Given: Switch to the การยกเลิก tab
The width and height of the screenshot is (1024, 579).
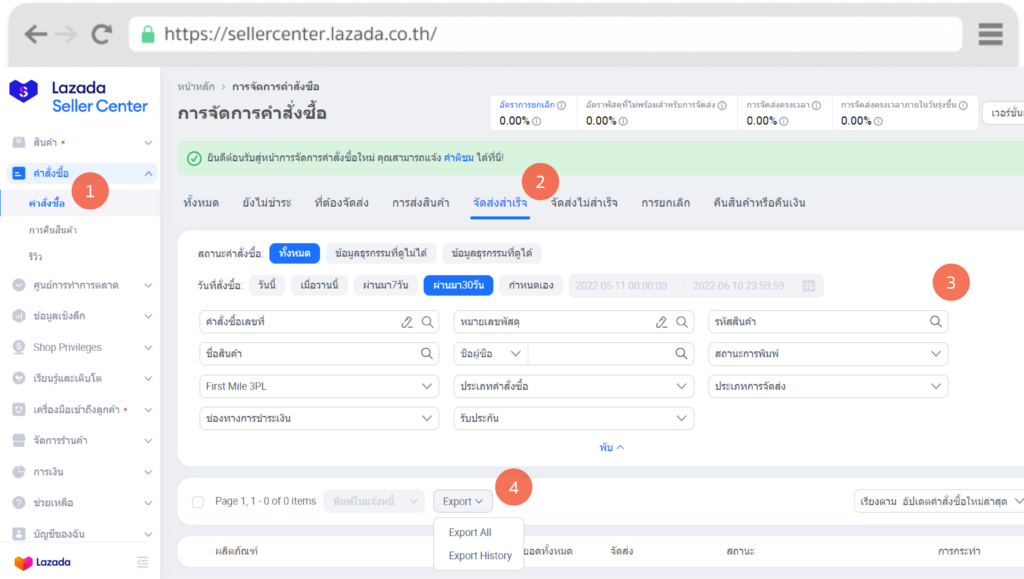Looking at the screenshot, I should (665, 203).
